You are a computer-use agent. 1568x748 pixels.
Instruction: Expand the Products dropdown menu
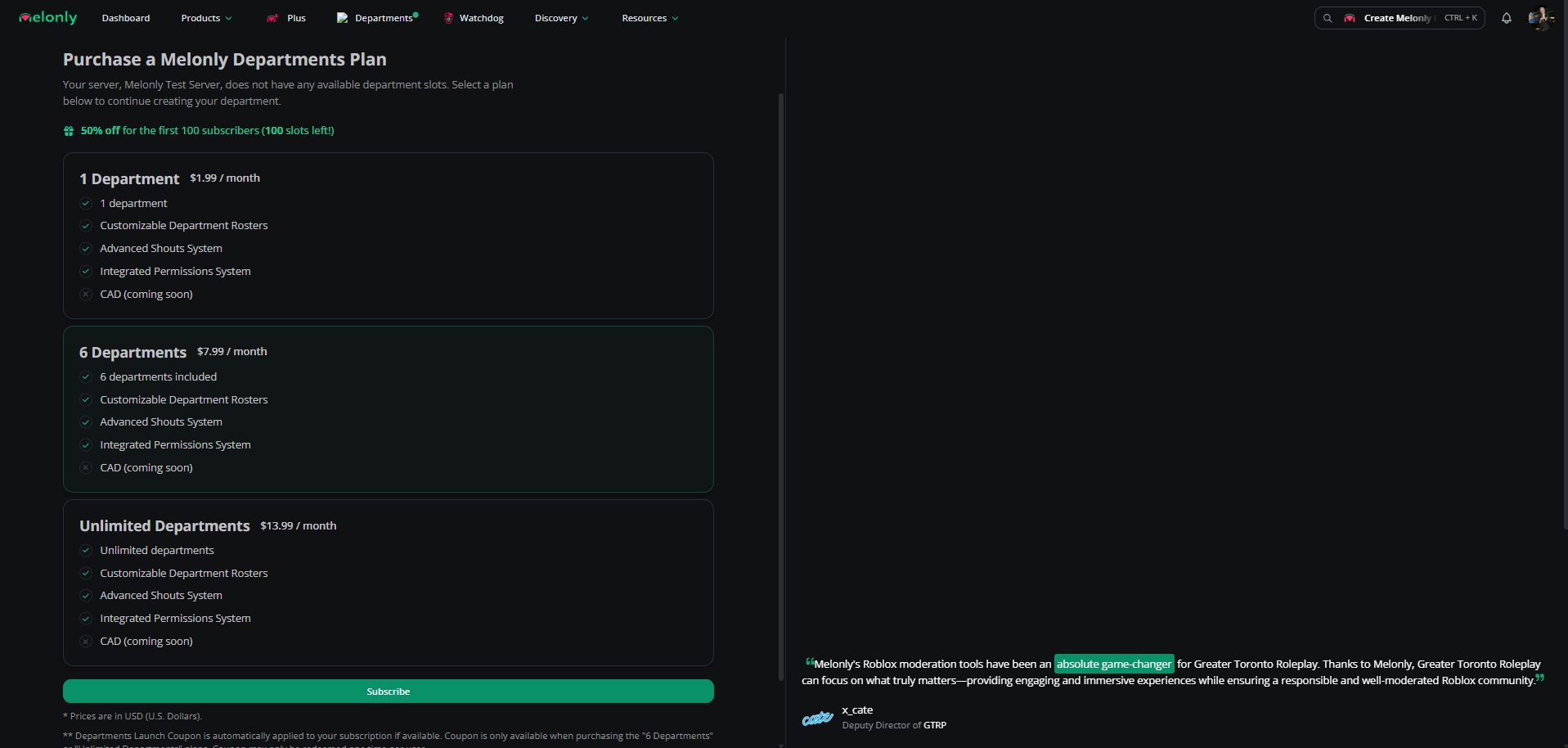coord(207,18)
